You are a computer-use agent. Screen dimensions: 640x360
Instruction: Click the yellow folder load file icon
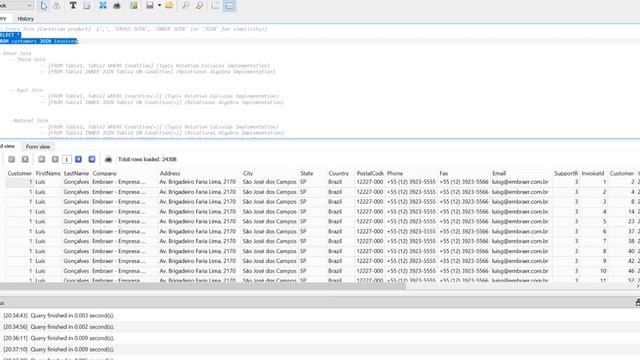[x=169, y=6]
